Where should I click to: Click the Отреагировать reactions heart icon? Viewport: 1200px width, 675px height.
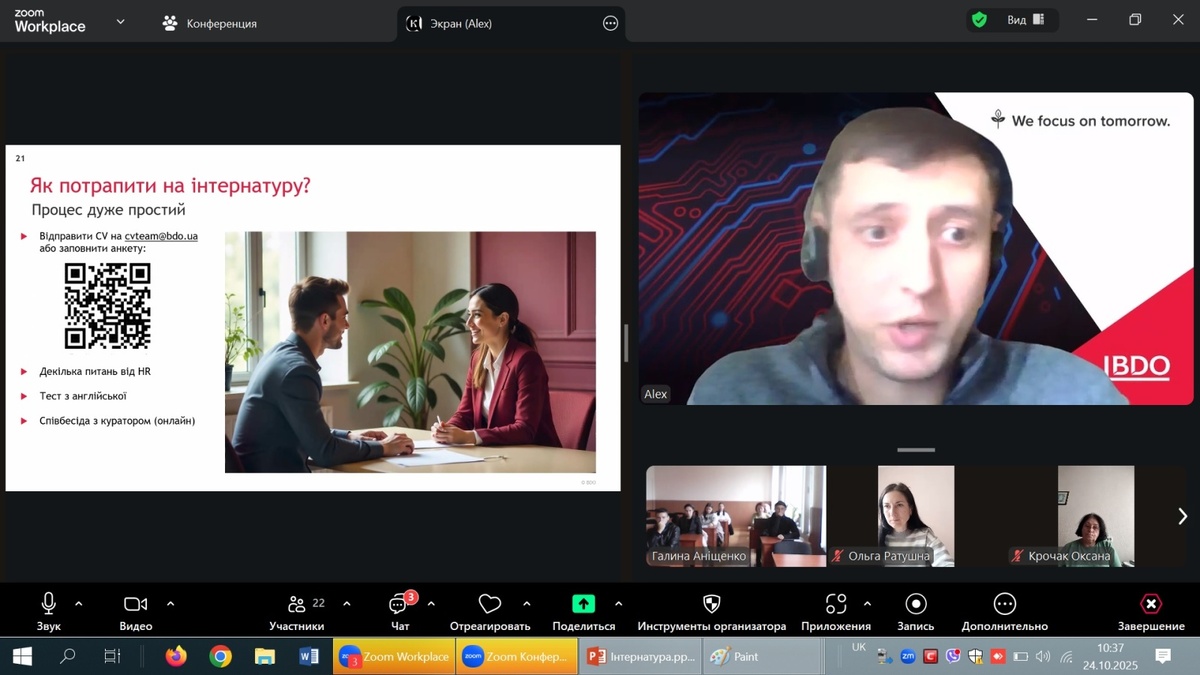tap(489, 605)
